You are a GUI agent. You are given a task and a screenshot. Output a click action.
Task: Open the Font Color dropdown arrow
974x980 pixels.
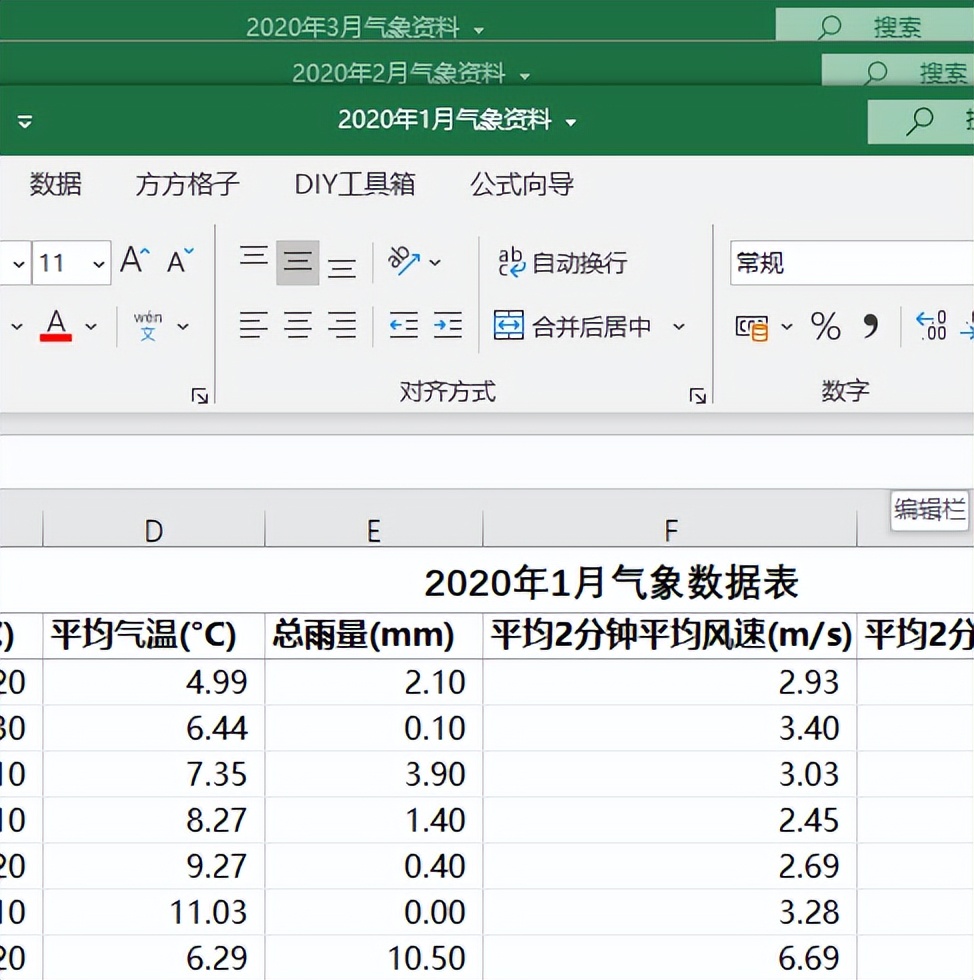click(88, 326)
